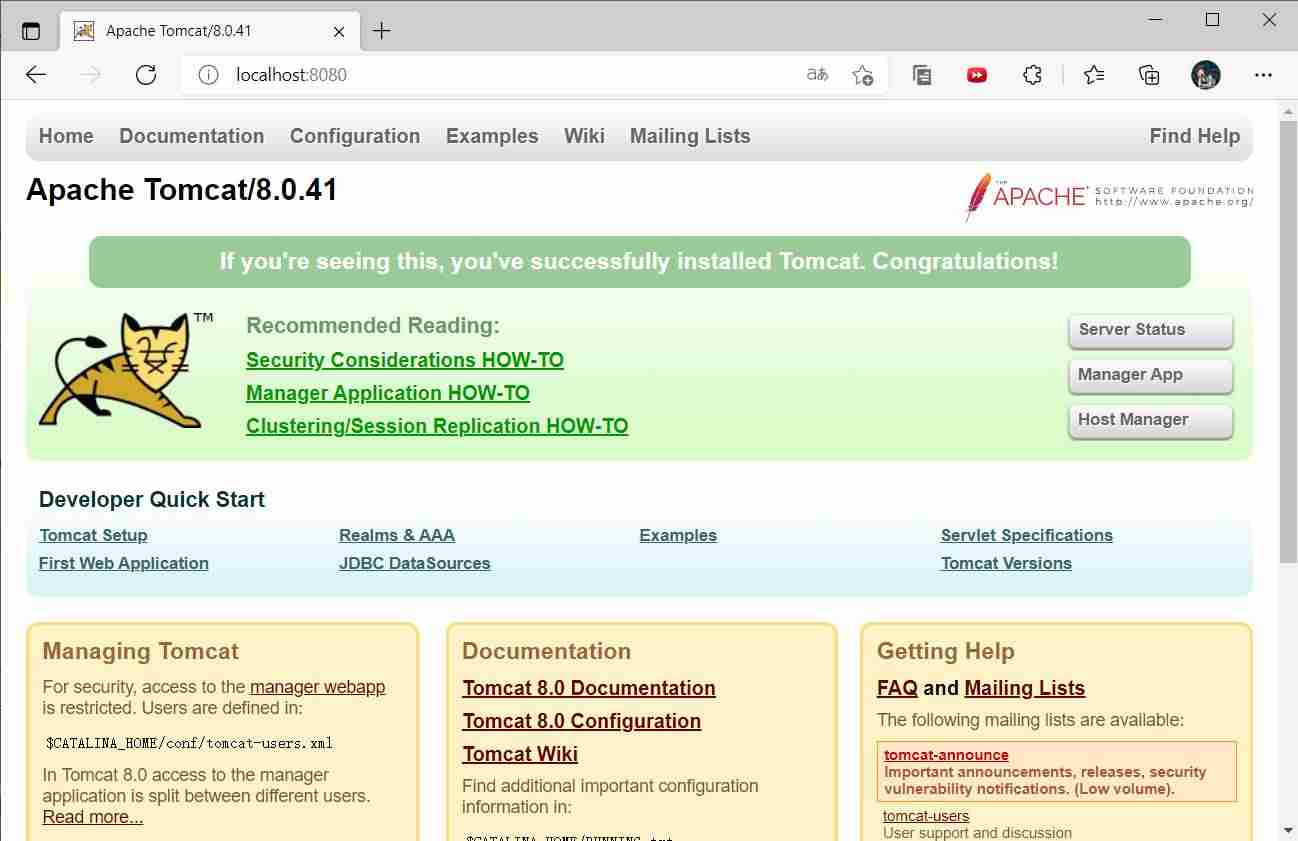Open the Wiki navigation item
Screen dimensions: 1298x841
584,136
